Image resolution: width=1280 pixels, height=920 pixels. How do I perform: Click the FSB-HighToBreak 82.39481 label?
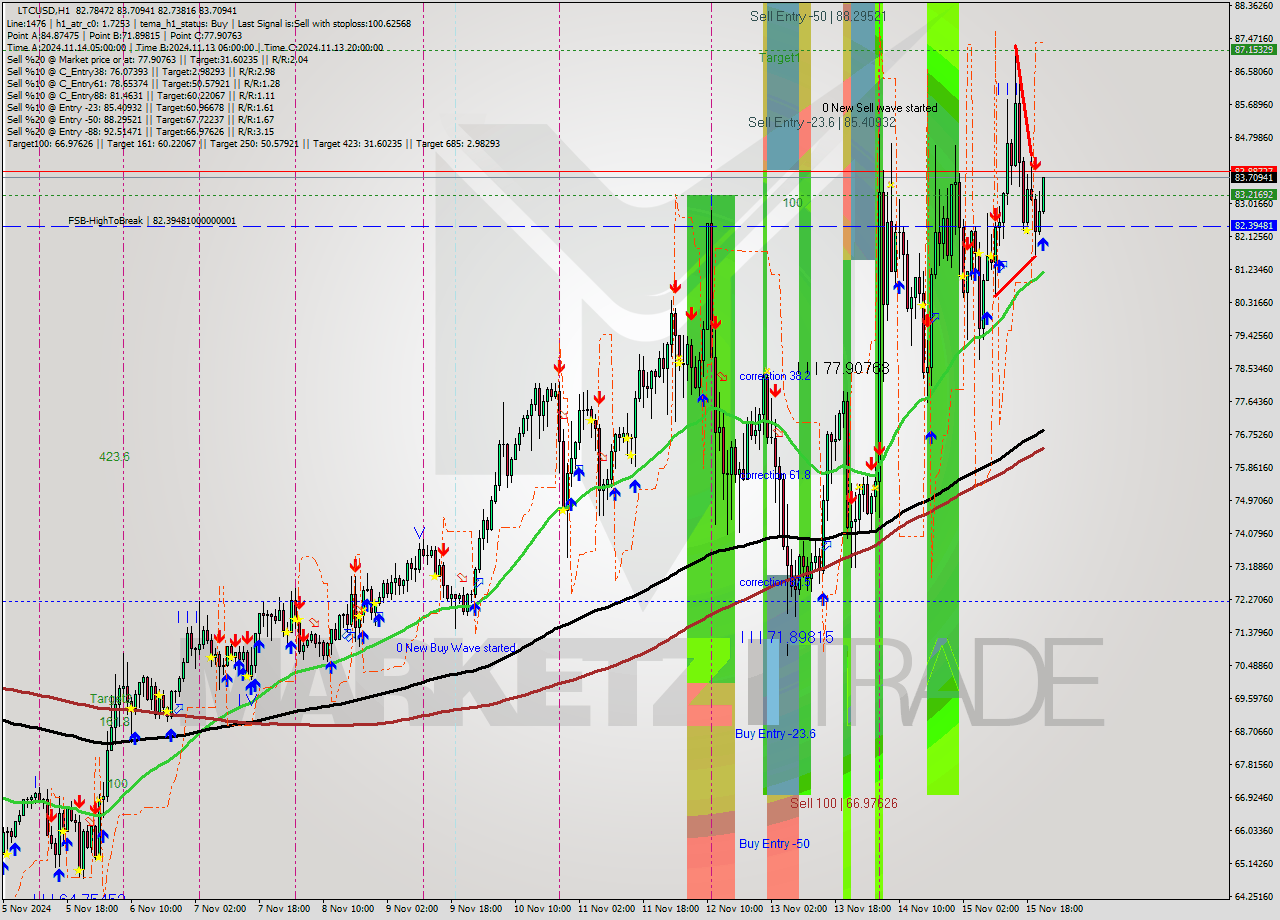[152, 220]
